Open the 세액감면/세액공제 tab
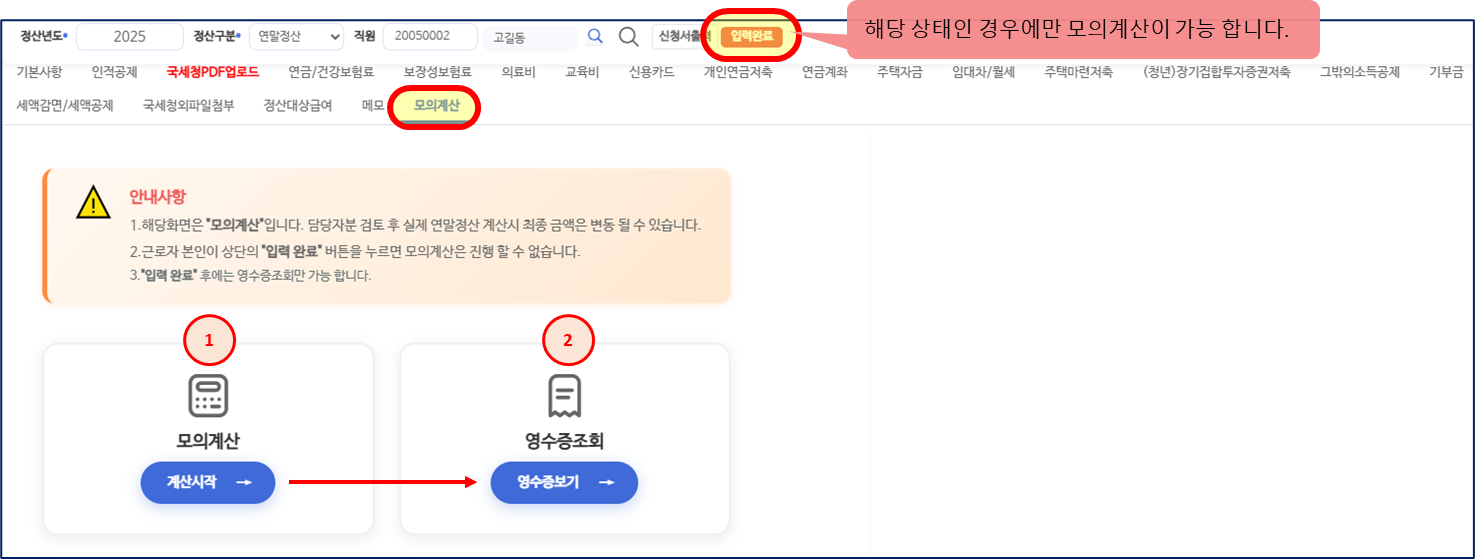This screenshot has width=1475, height=559. click(65, 105)
